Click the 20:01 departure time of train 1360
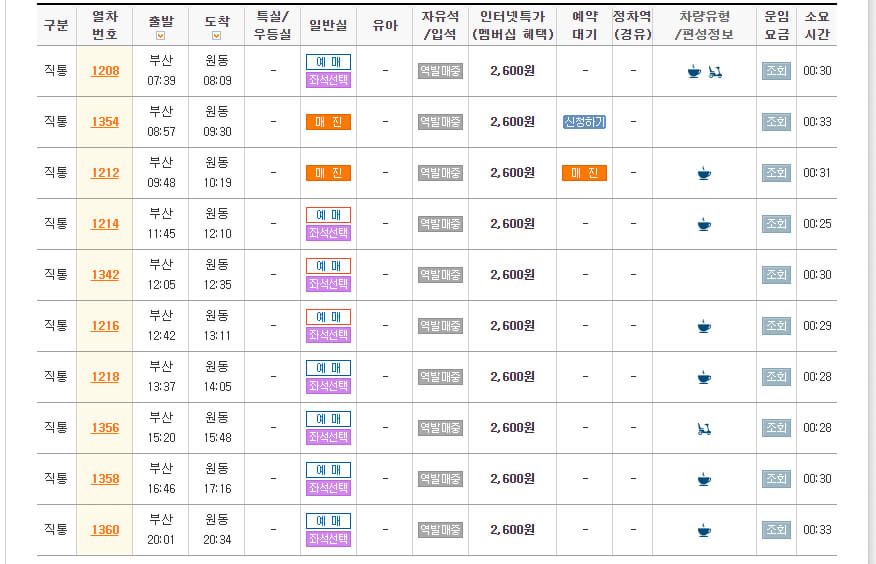Image resolution: width=876 pixels, height=564 pixels. (161, 540)
